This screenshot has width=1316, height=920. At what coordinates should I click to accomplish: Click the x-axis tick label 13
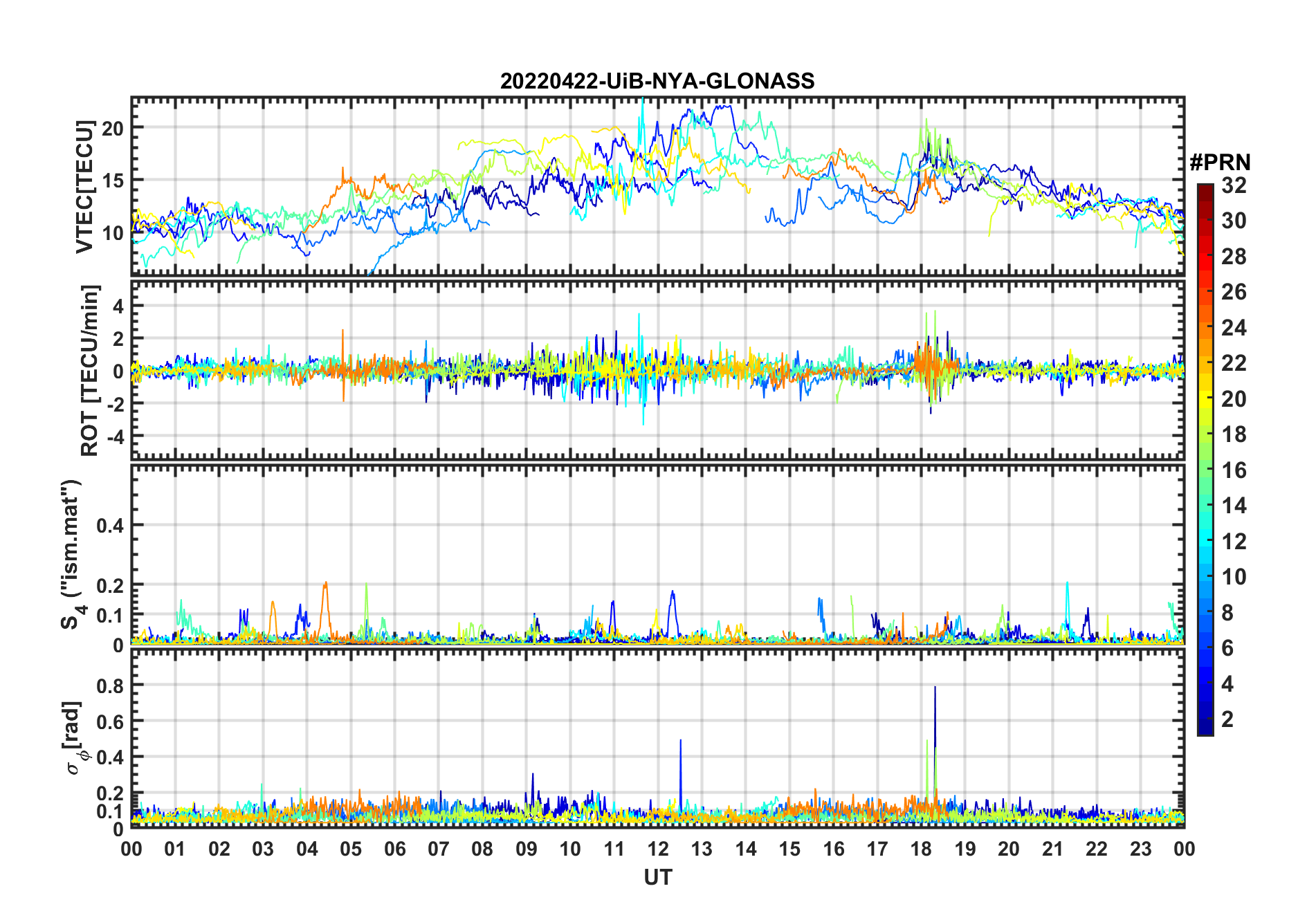tap(702, 849)
